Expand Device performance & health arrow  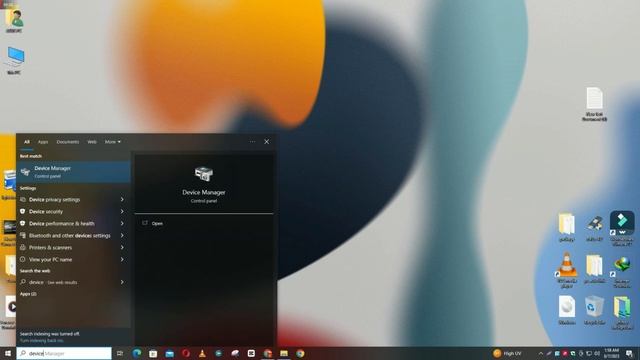point(122,223)
